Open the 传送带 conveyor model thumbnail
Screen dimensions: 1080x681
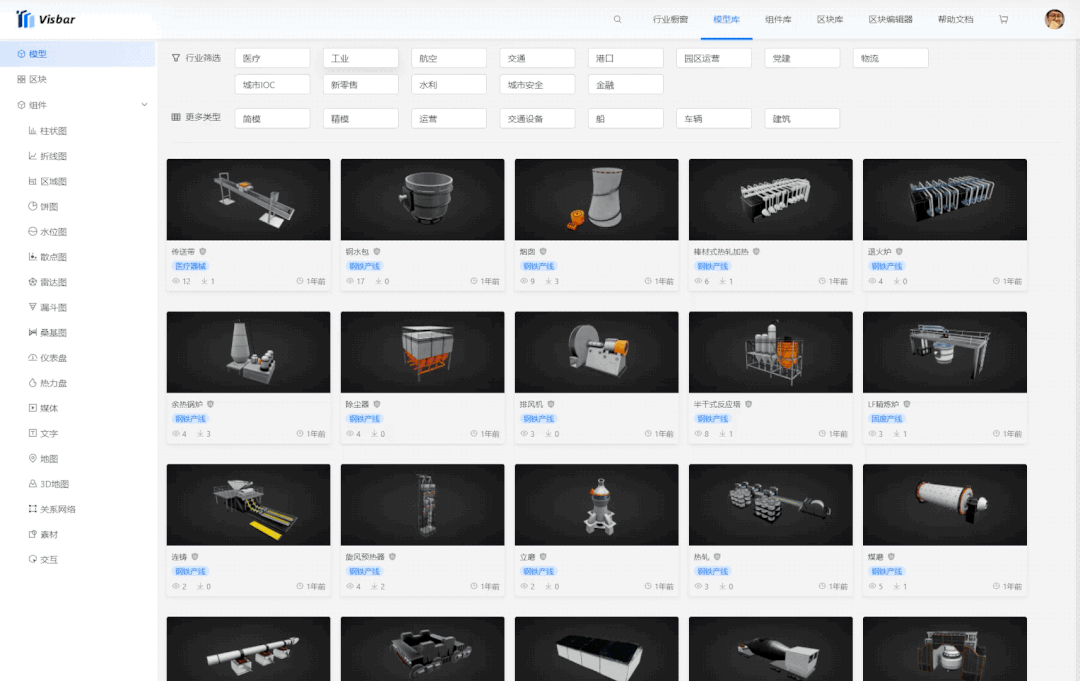248,200
